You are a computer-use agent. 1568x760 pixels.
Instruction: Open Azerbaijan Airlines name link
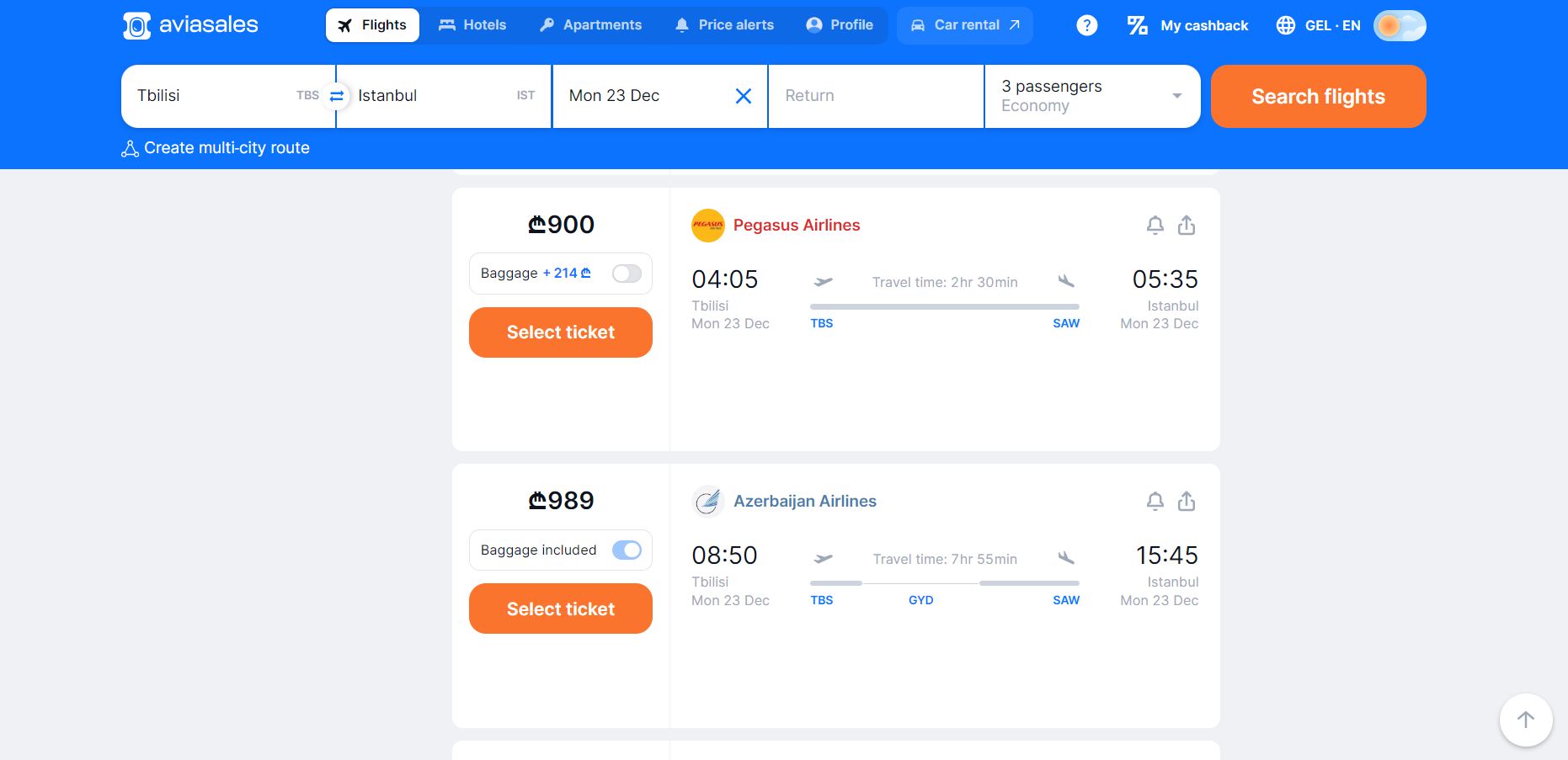coord(805,502)
